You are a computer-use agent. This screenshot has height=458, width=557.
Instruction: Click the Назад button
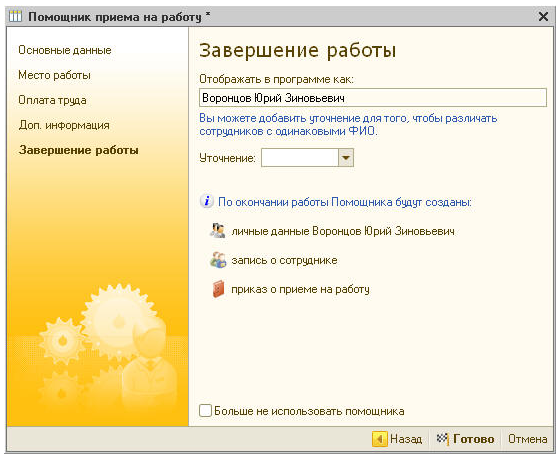click(398, 439)
